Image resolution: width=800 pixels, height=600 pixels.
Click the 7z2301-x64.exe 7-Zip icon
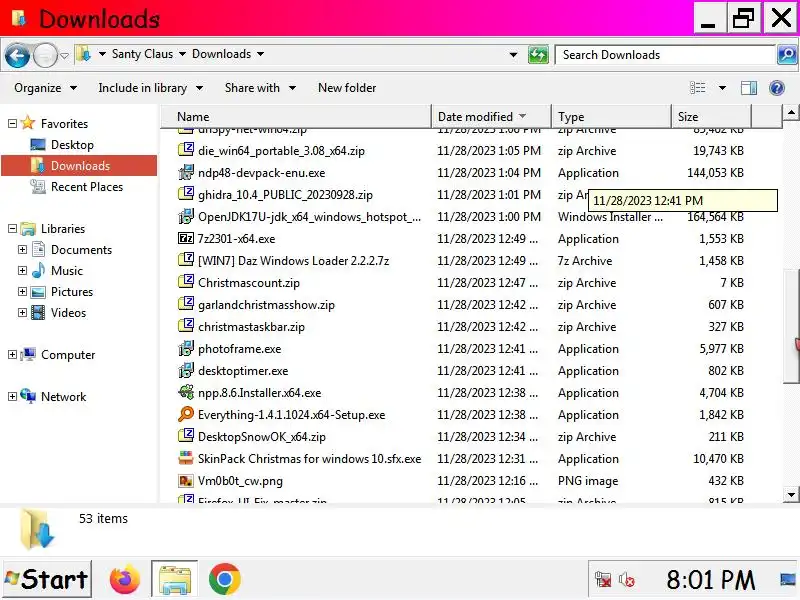pos(186,238)
